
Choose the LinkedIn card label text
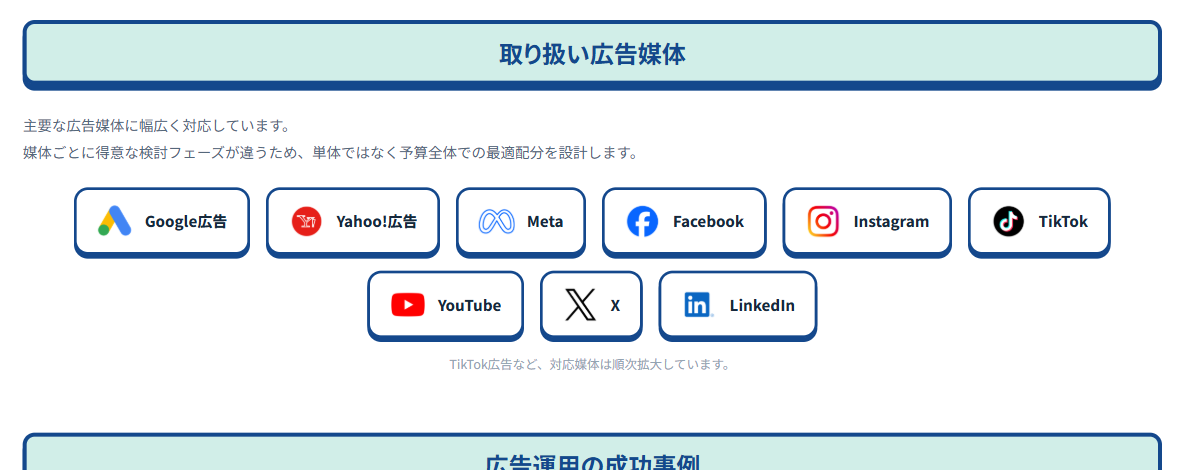[762, 305]
